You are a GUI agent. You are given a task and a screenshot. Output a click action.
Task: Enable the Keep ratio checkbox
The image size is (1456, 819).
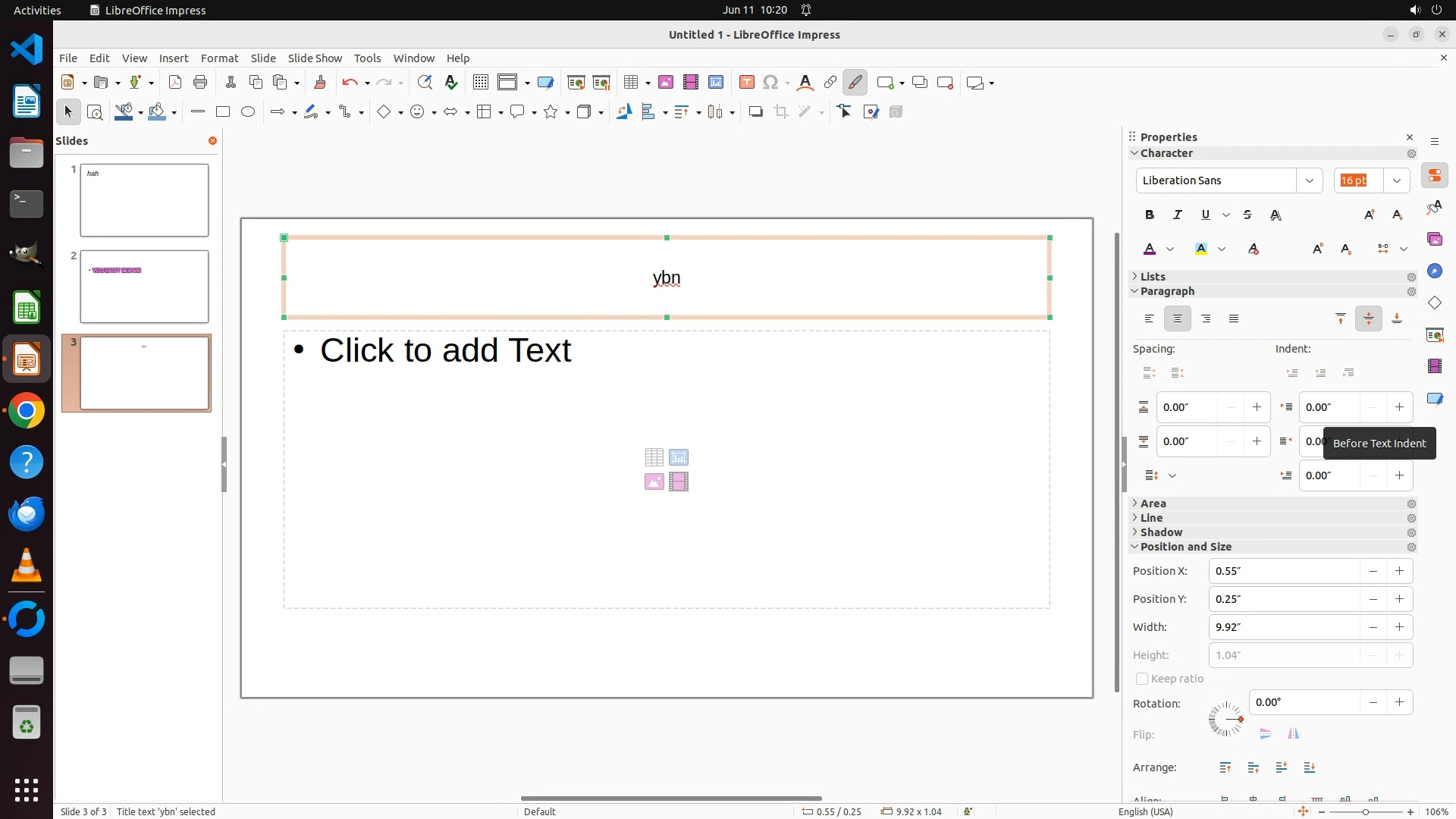pos(1142,679)
